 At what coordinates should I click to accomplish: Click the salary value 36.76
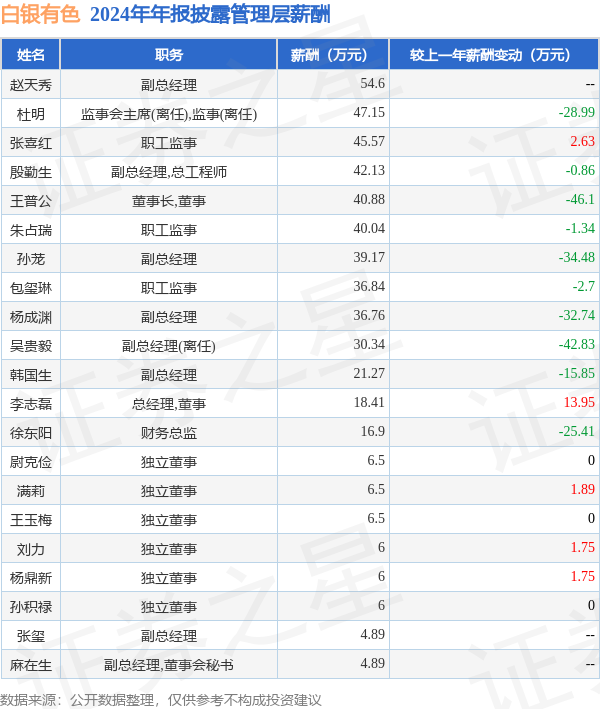369,315
